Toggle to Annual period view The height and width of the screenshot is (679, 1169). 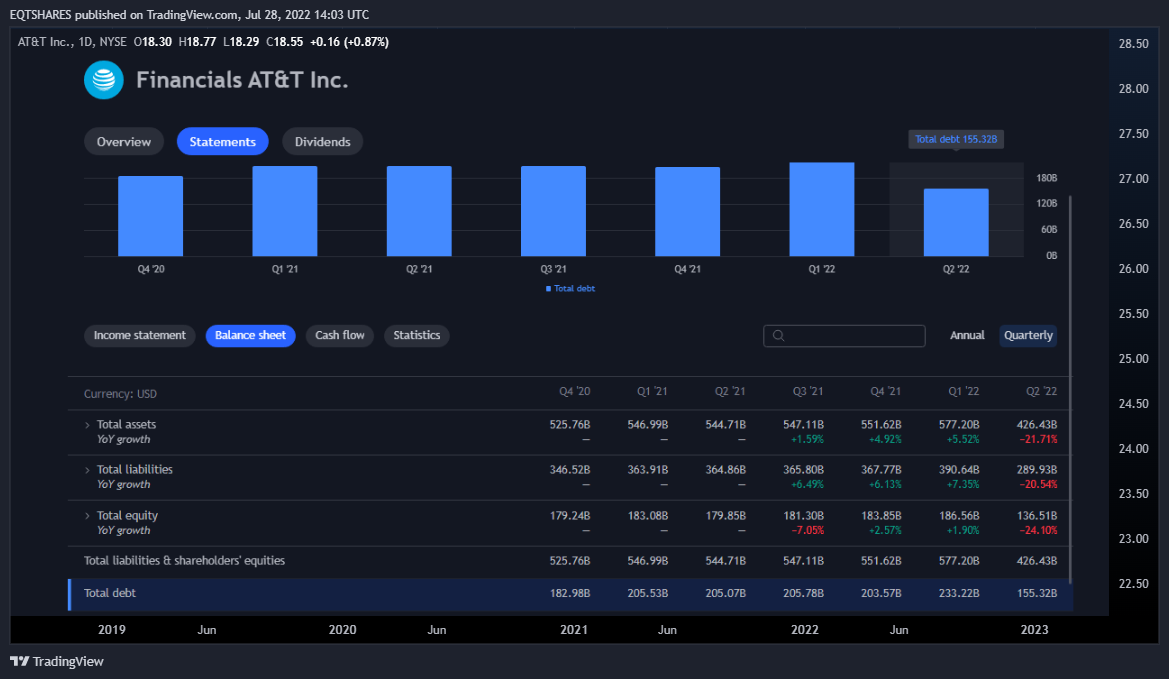coord(967,335)
